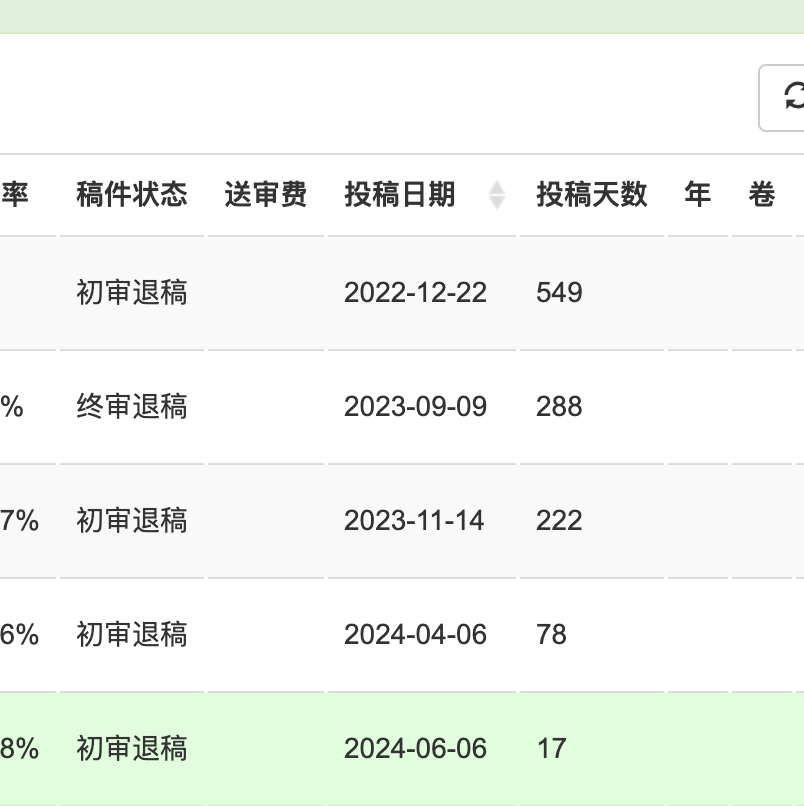Select the row dated 2022-12-22

tap(402, 293)
